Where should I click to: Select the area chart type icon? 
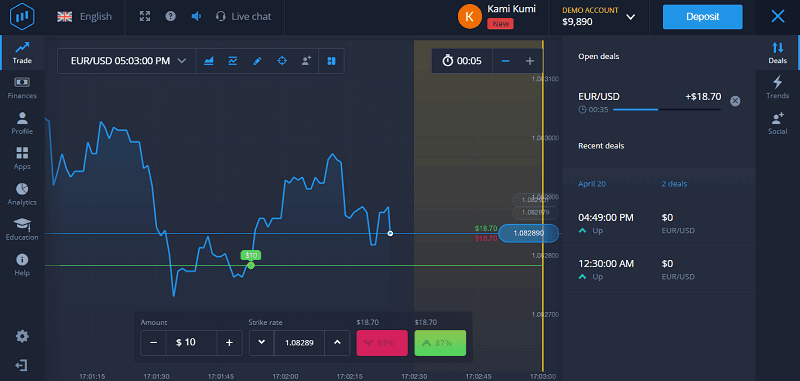[208, 61]
